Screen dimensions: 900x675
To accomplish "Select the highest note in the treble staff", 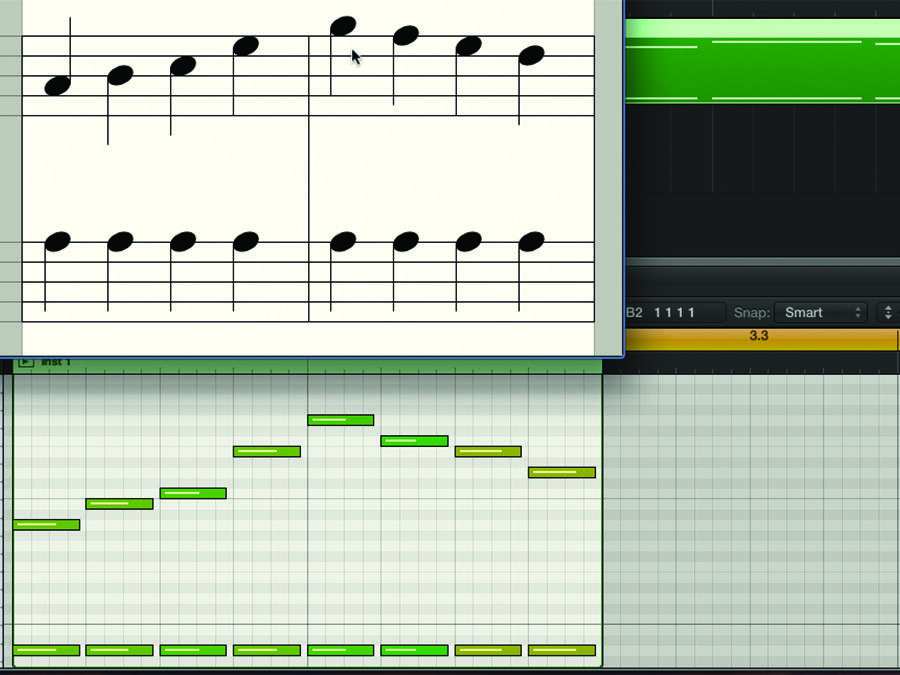I will coord(343,24).
